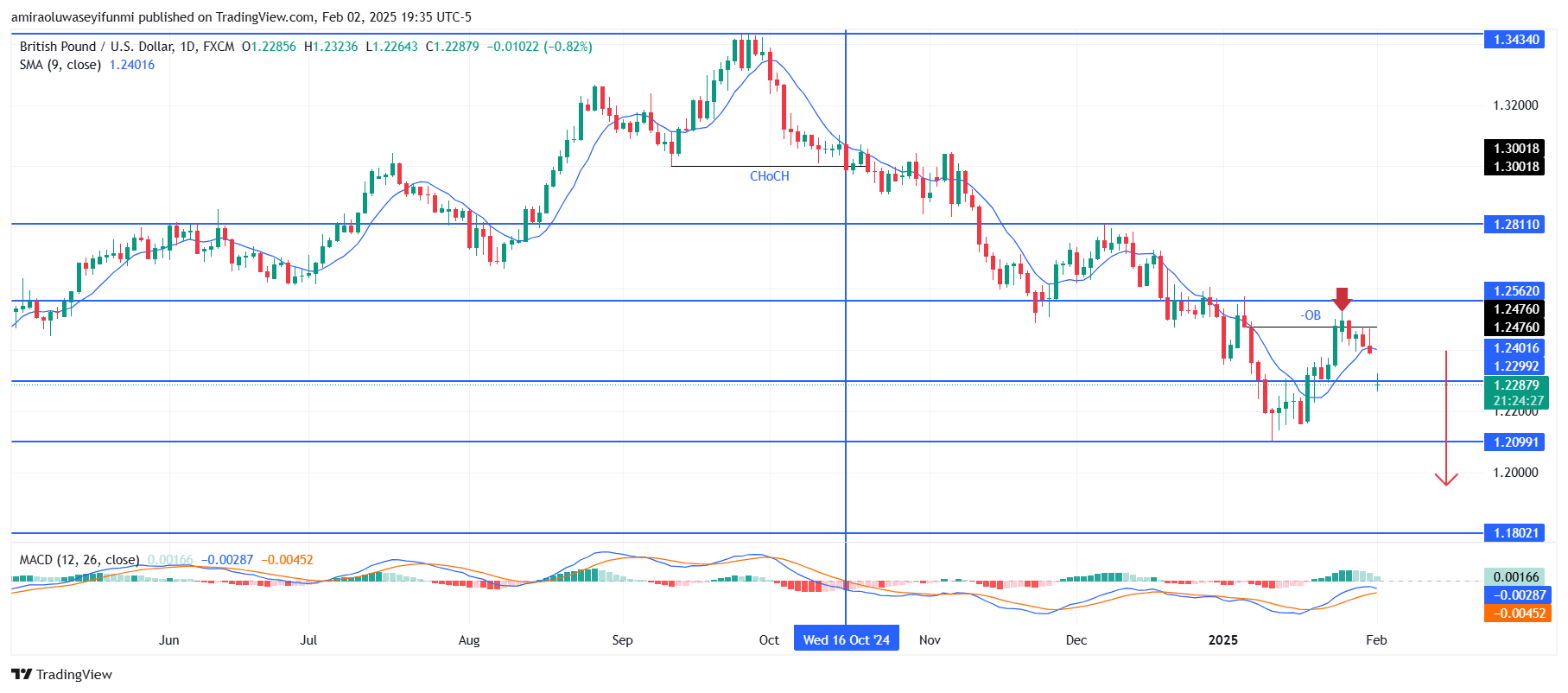
Task: Click the 1.18021 price level label
Action: [1516, 533]
